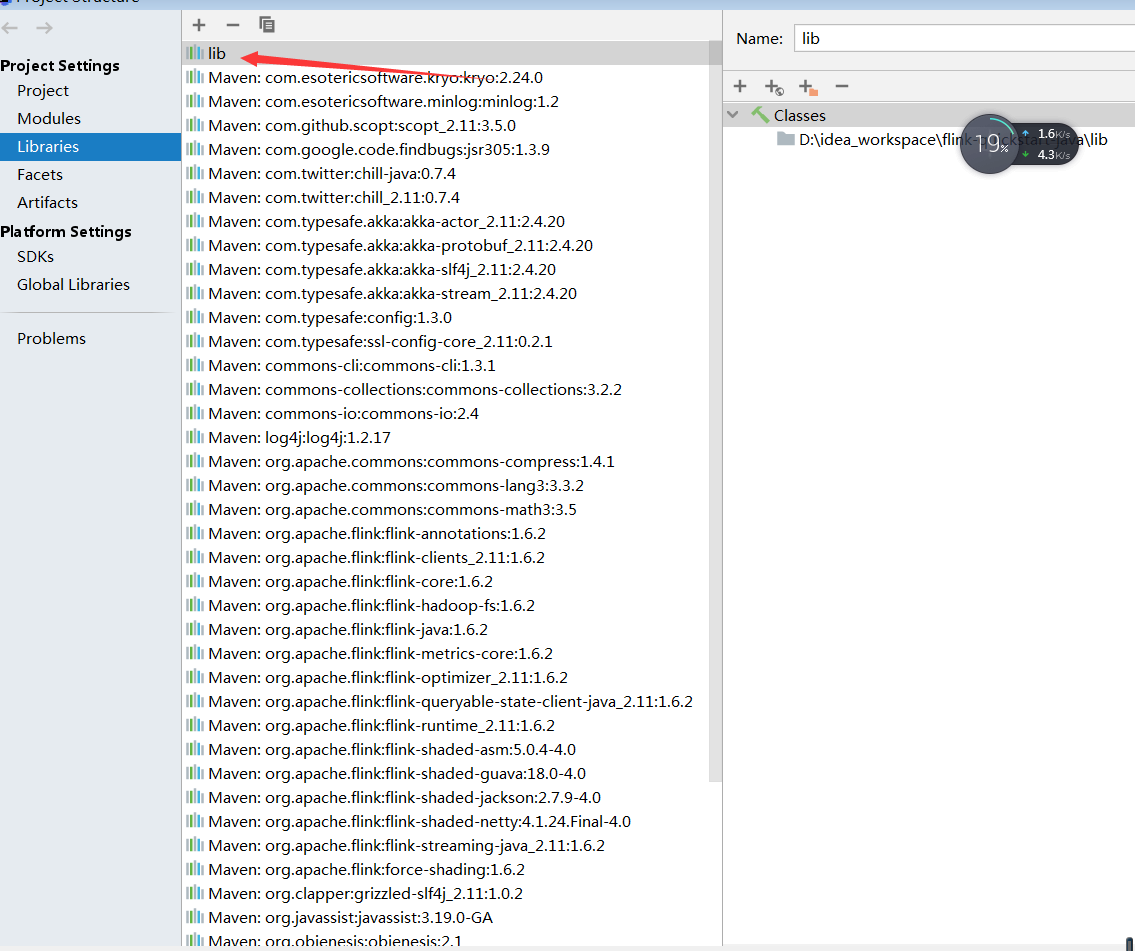The image size is (1135, 951).
Task: Click the library list vertical scrollbar
Action: click(715, 411)
